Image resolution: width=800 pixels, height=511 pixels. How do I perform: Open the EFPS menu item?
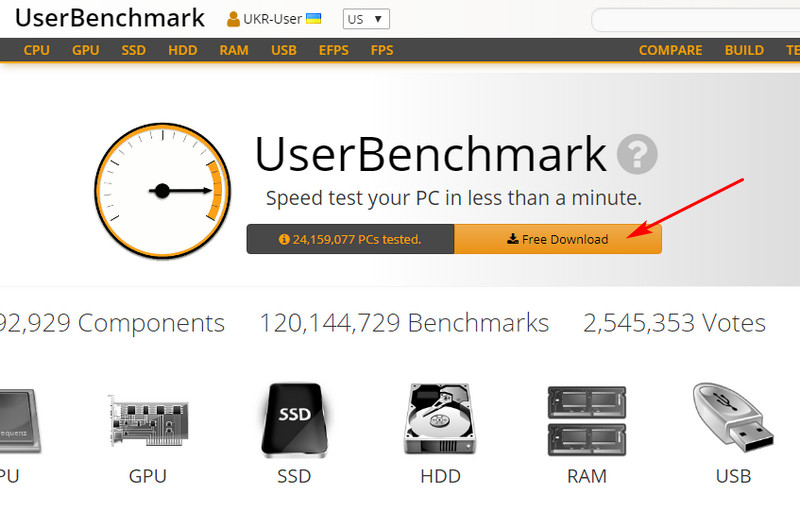click(334, 50)
